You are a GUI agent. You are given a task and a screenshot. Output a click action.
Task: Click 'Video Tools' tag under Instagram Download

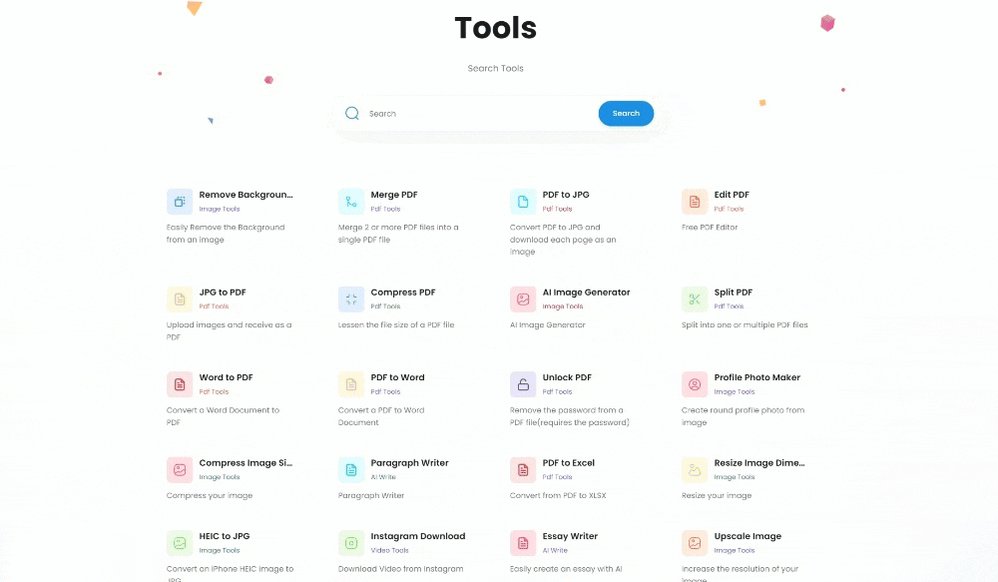click(390, 550)
